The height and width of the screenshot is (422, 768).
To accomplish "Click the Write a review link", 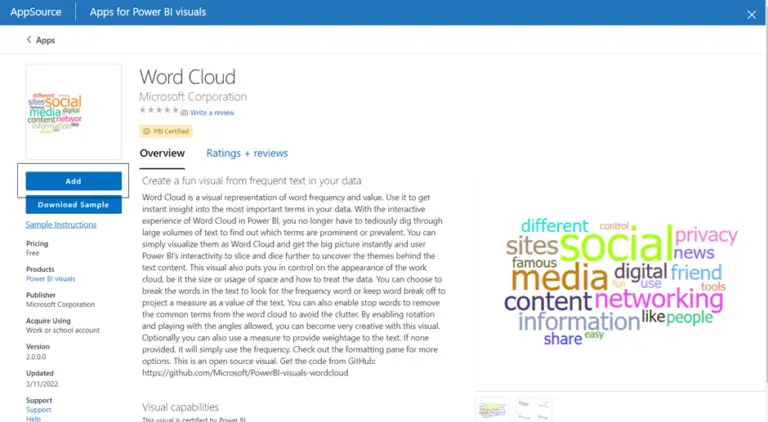I will 212,113.
